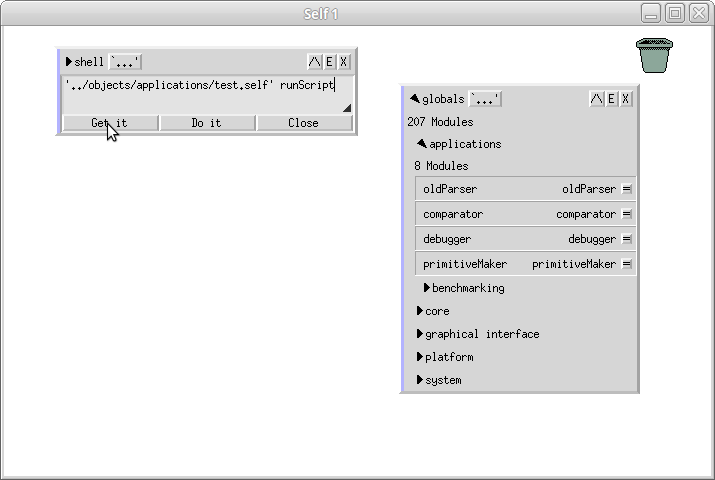Expand the benchmarking category

click(427, 288)
